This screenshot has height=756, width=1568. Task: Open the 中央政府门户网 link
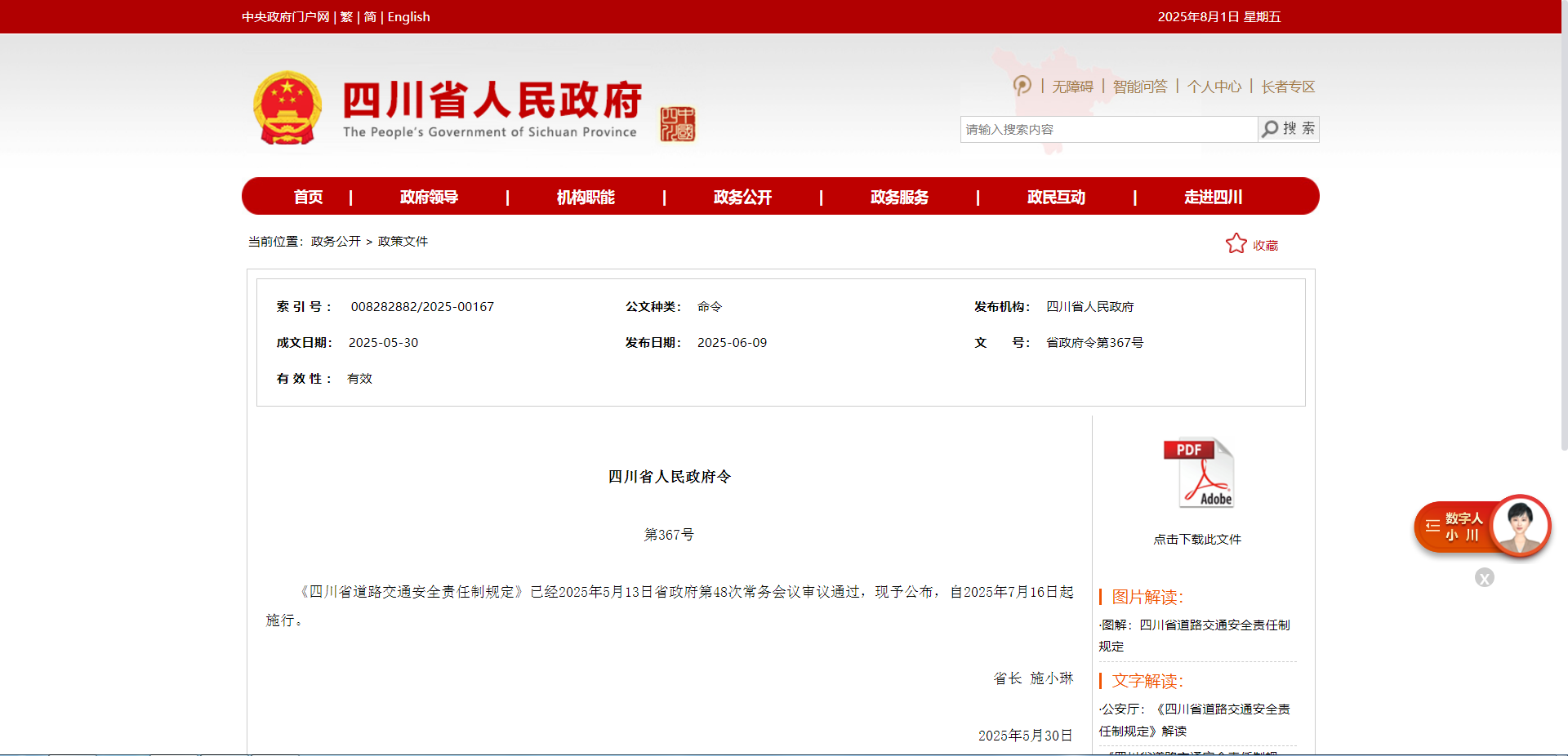(285, 17)
